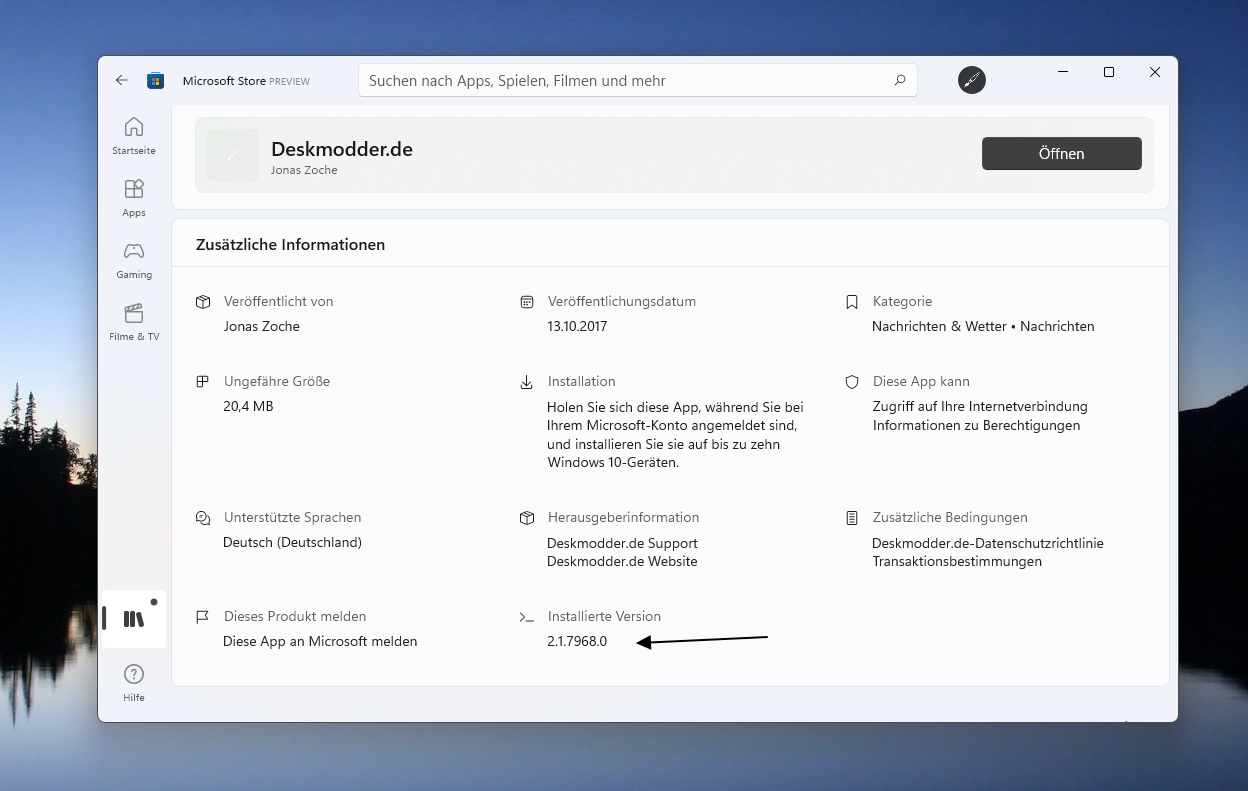The height and width of the screenshot is (791, 1248).
Task: Click the Deskmodder.de app thumbnail
Action: pos(232,155)
